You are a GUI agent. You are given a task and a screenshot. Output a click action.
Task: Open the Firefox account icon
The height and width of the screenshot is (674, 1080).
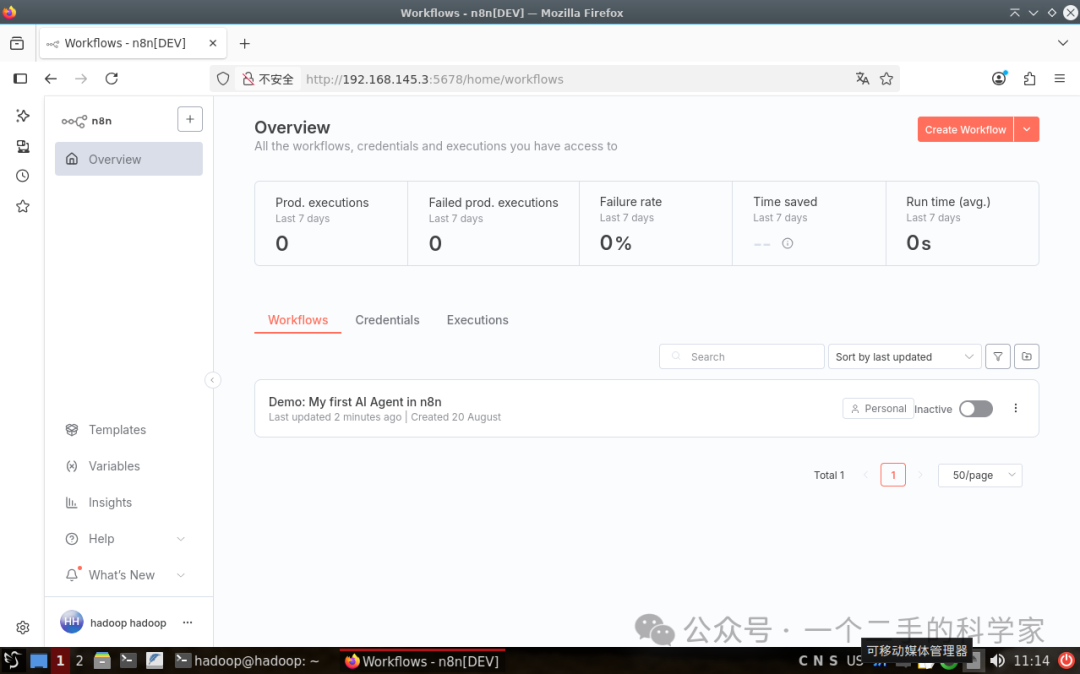click(999, 78)
